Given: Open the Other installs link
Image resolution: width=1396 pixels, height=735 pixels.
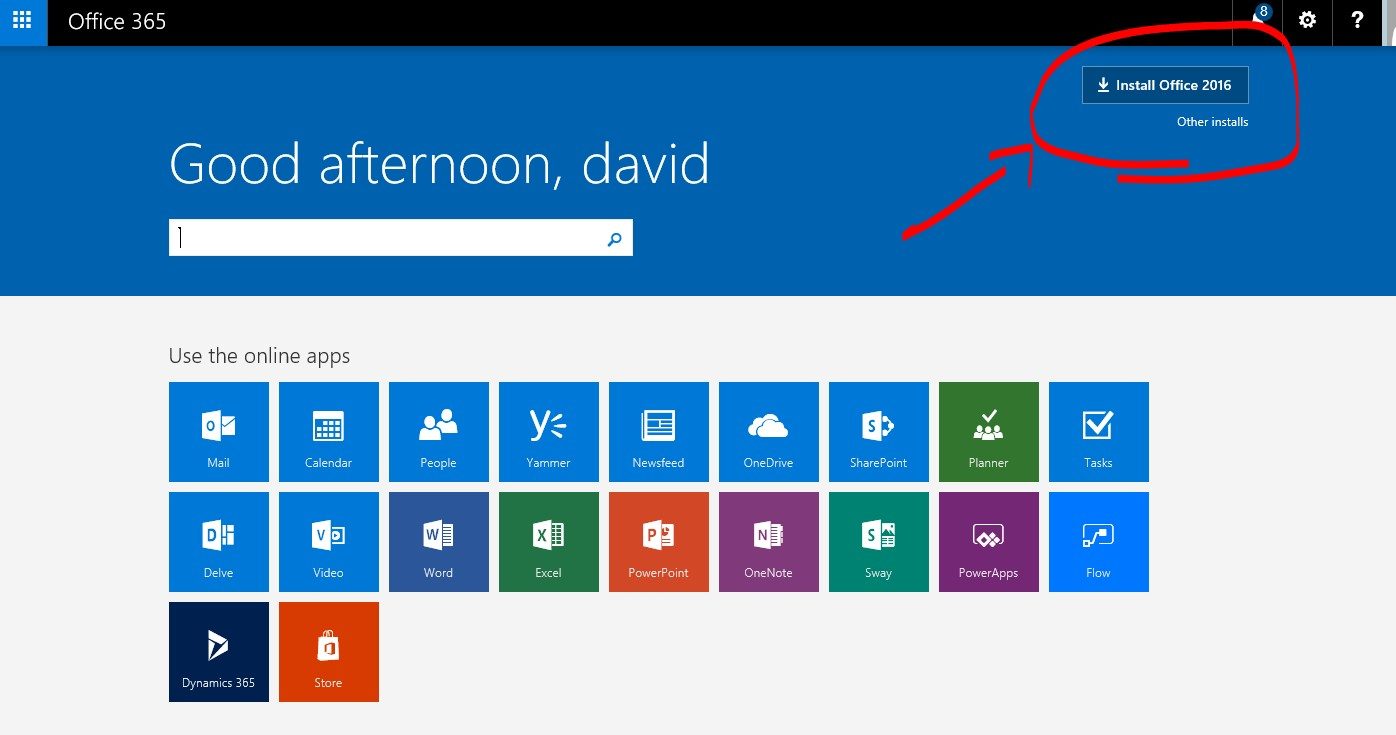Looking at the screenshot, I should 1212,122.
